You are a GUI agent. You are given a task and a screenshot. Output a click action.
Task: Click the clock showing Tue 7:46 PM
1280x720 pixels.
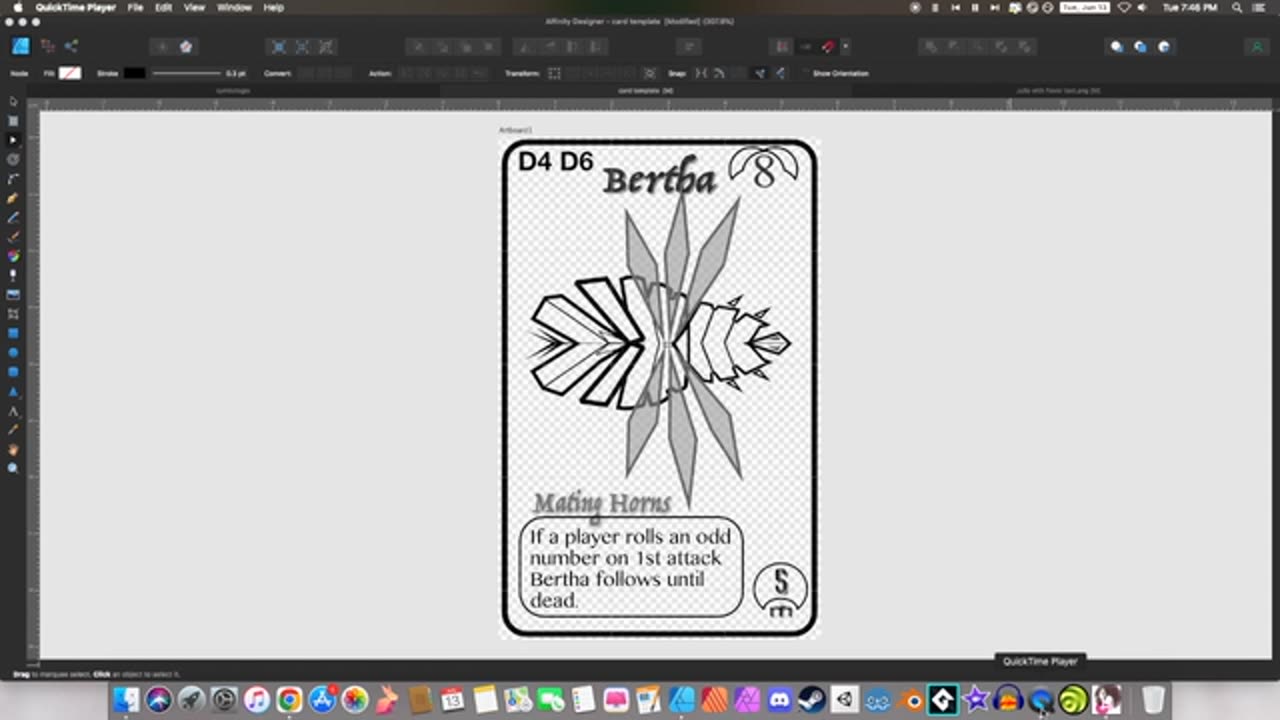click(1189, 7)
